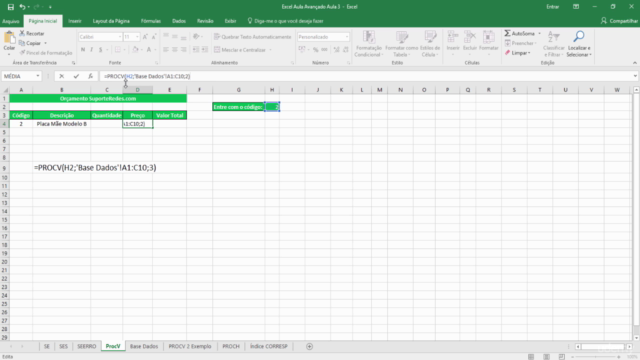Open the PROCV 2 Exemplo sheet tab
Image resolution: width=640 pixels, height=360 pixels.
tap(190, 346)
